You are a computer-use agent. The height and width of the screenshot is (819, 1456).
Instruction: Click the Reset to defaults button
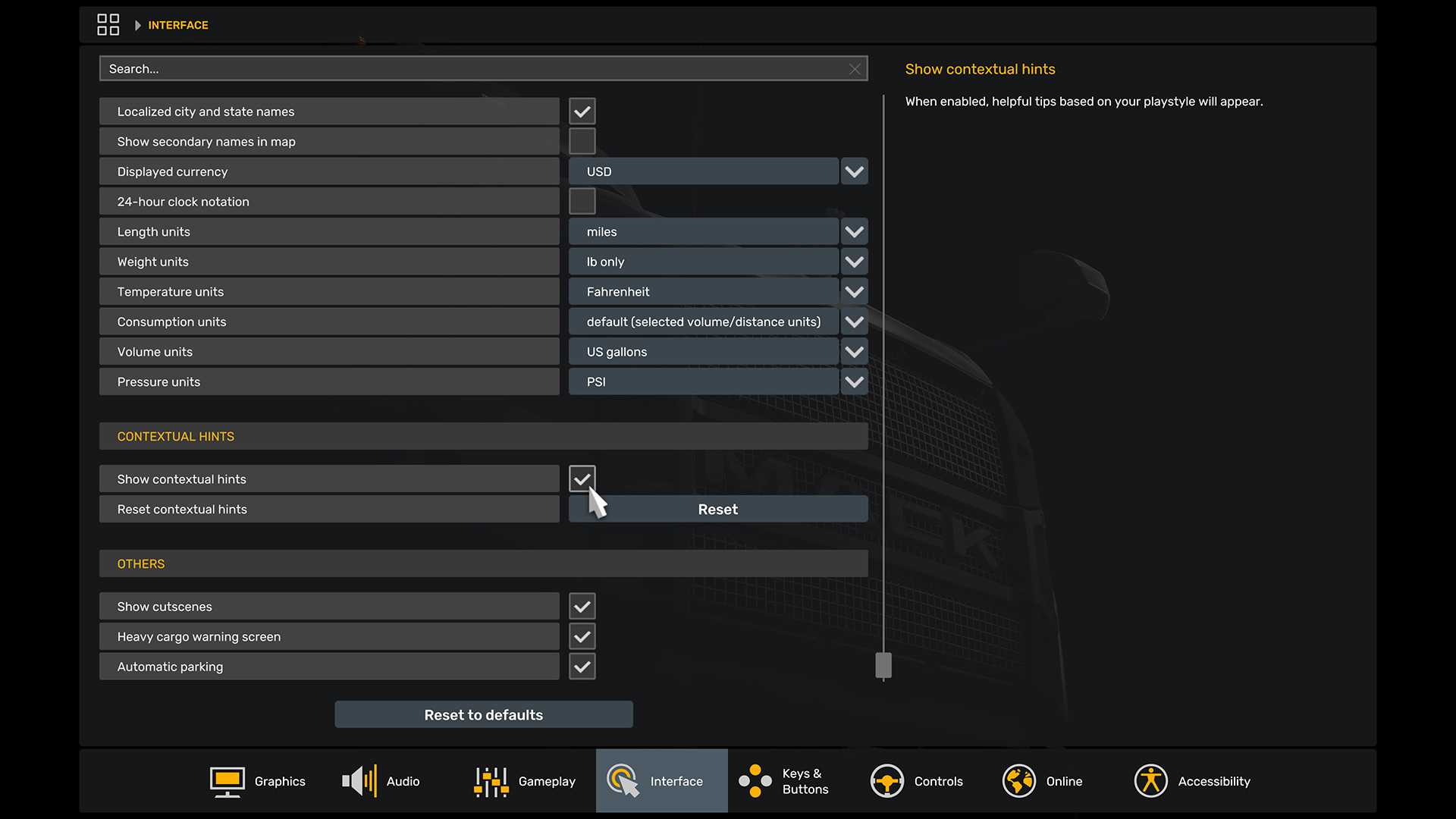pos(483,715)
